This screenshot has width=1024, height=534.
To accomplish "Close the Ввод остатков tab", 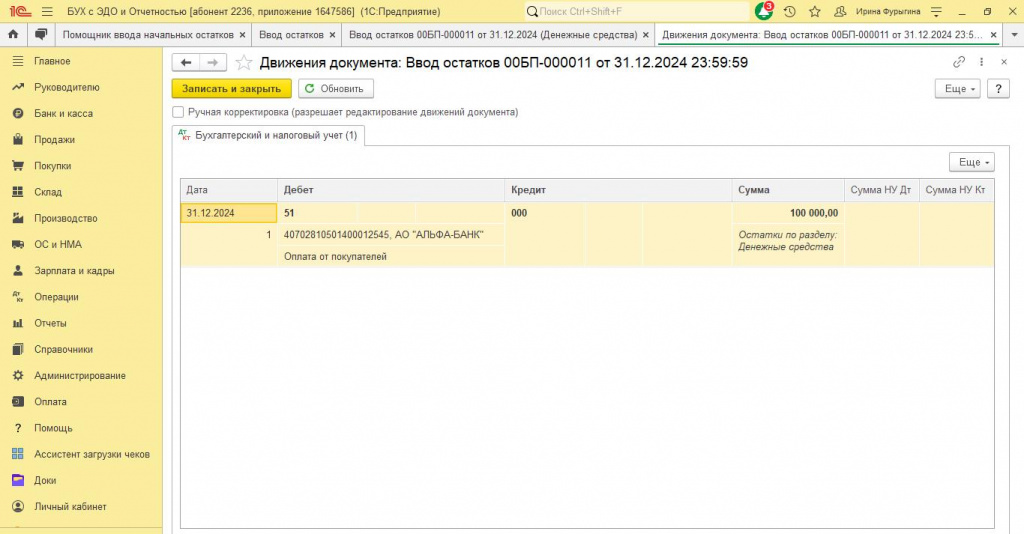I will pyautogui.click(x=332, y=35).
